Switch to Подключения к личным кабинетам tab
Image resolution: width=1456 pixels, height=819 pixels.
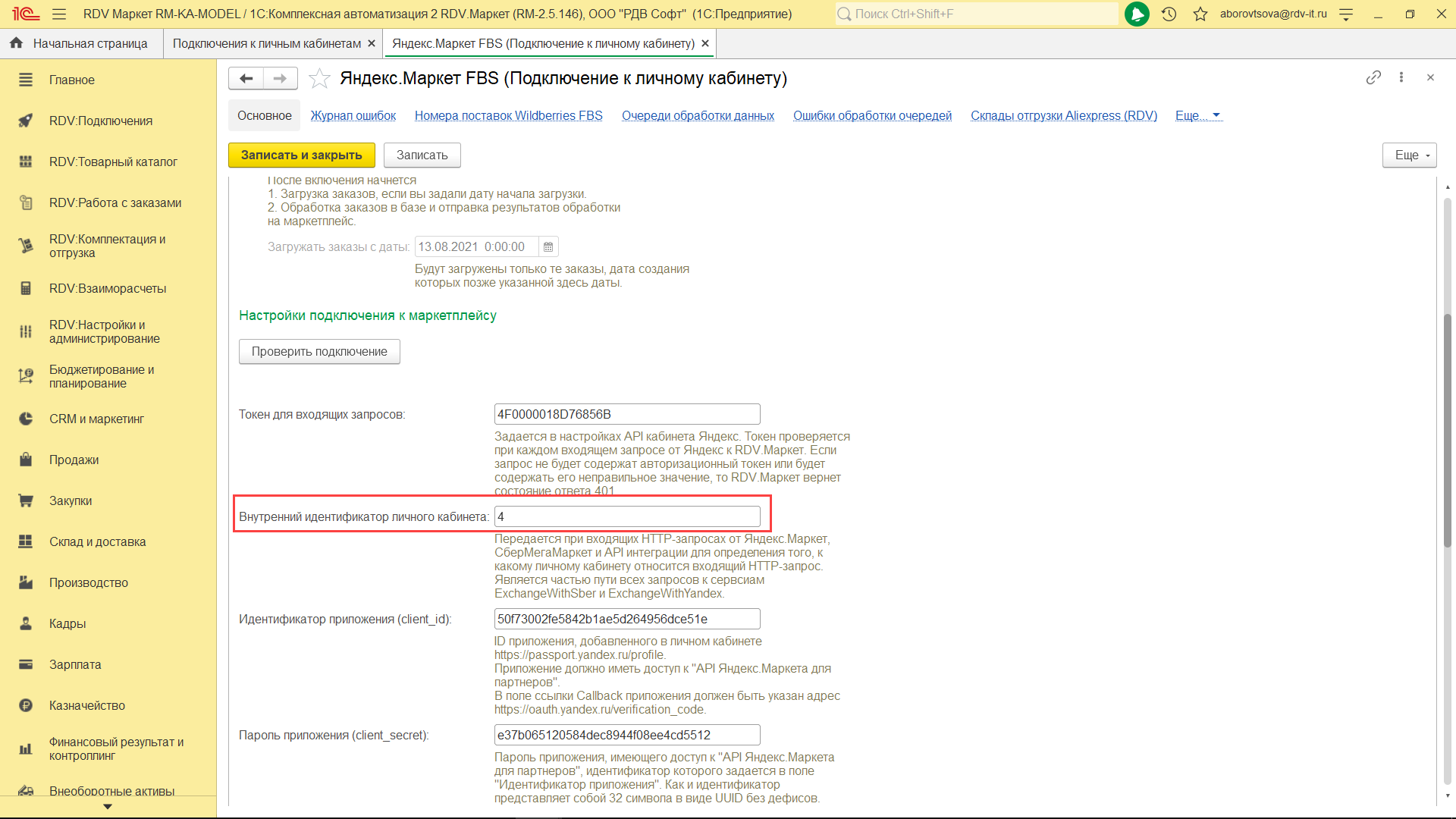pyautogui.click(x=266, y=43)
